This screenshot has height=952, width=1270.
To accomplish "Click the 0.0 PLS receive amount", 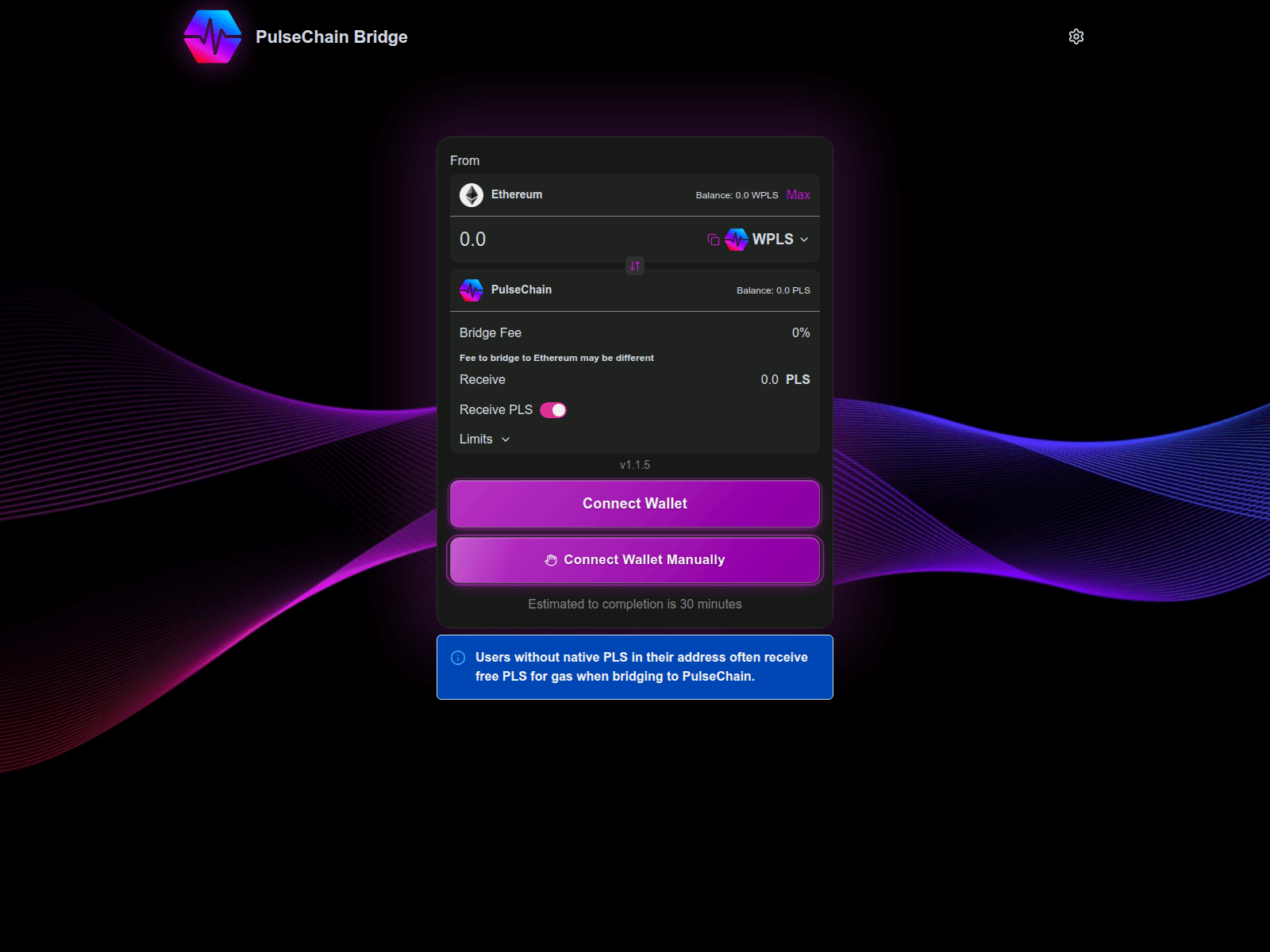I will (785, 380).
